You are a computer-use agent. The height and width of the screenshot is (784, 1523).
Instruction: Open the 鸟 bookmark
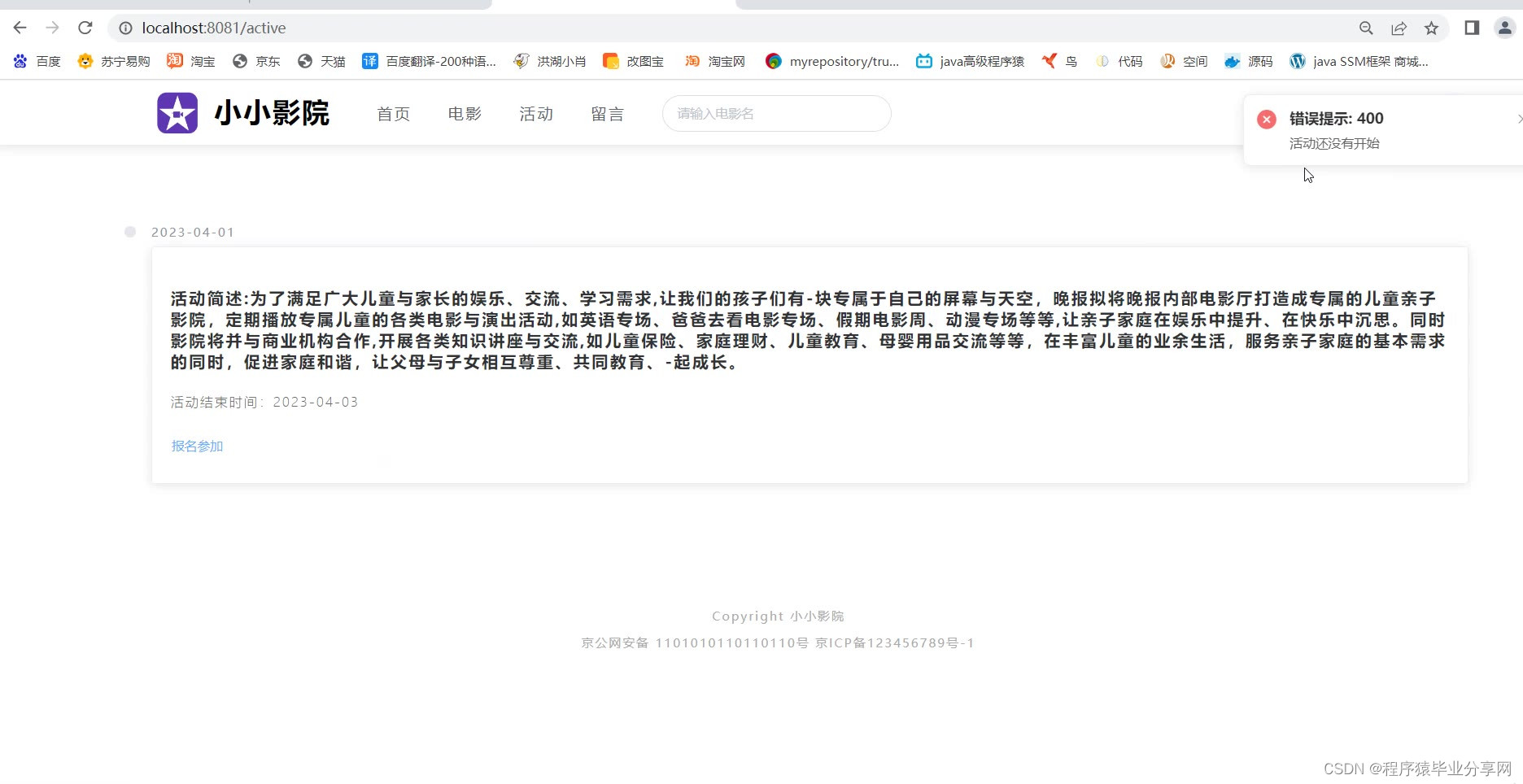click(1059, 61)
